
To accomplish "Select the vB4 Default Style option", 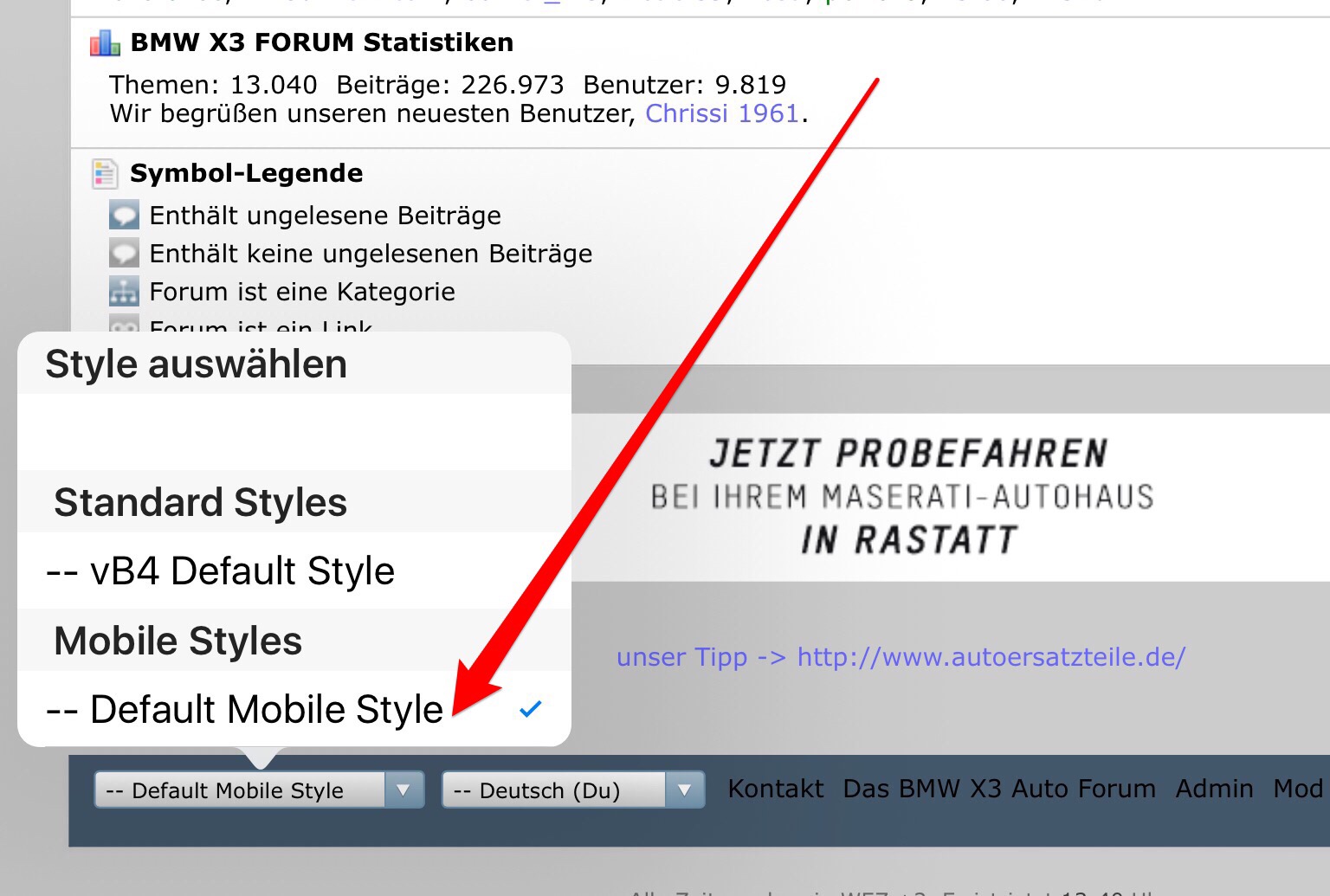I will [x=220, y=571].
